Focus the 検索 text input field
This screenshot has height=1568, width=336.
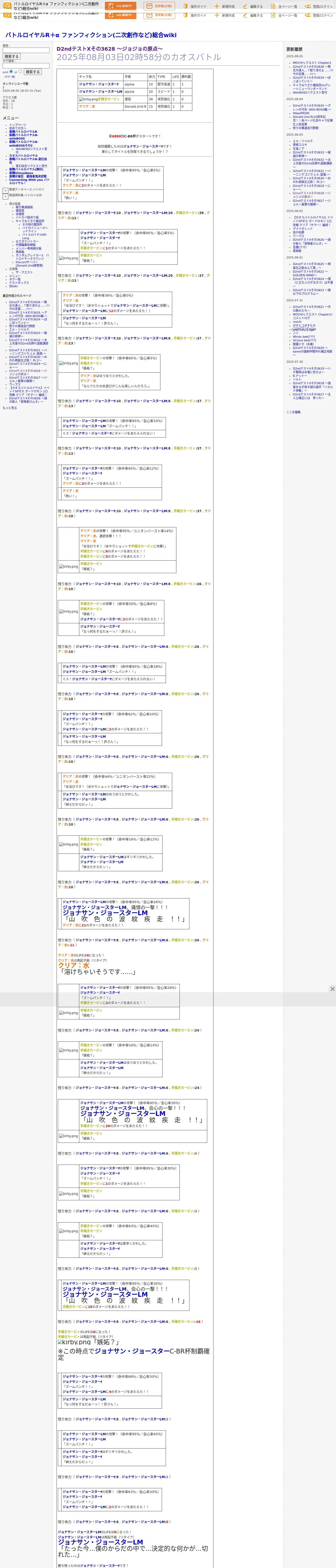(26, 50)
